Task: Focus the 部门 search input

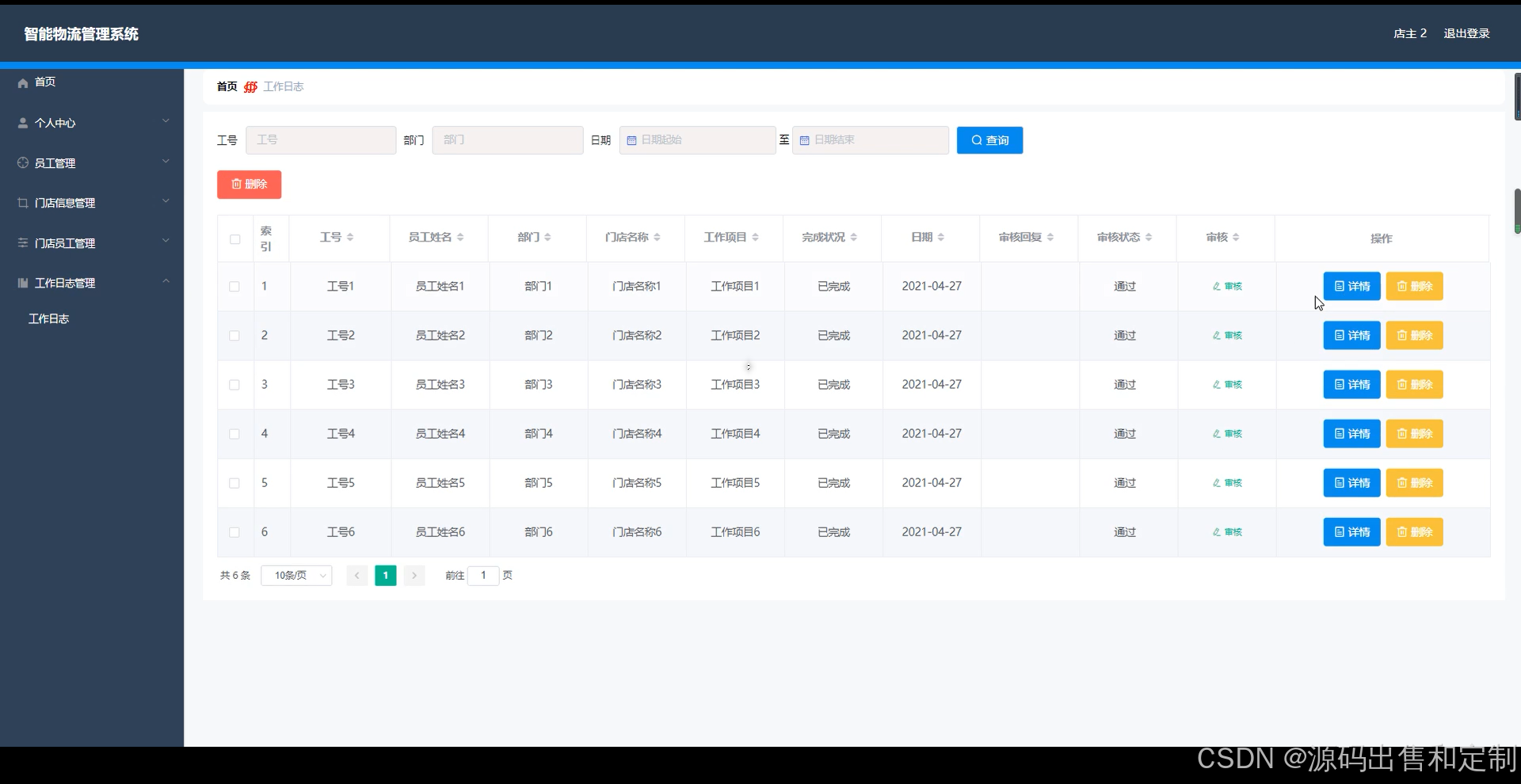Action: click(508, 140)
